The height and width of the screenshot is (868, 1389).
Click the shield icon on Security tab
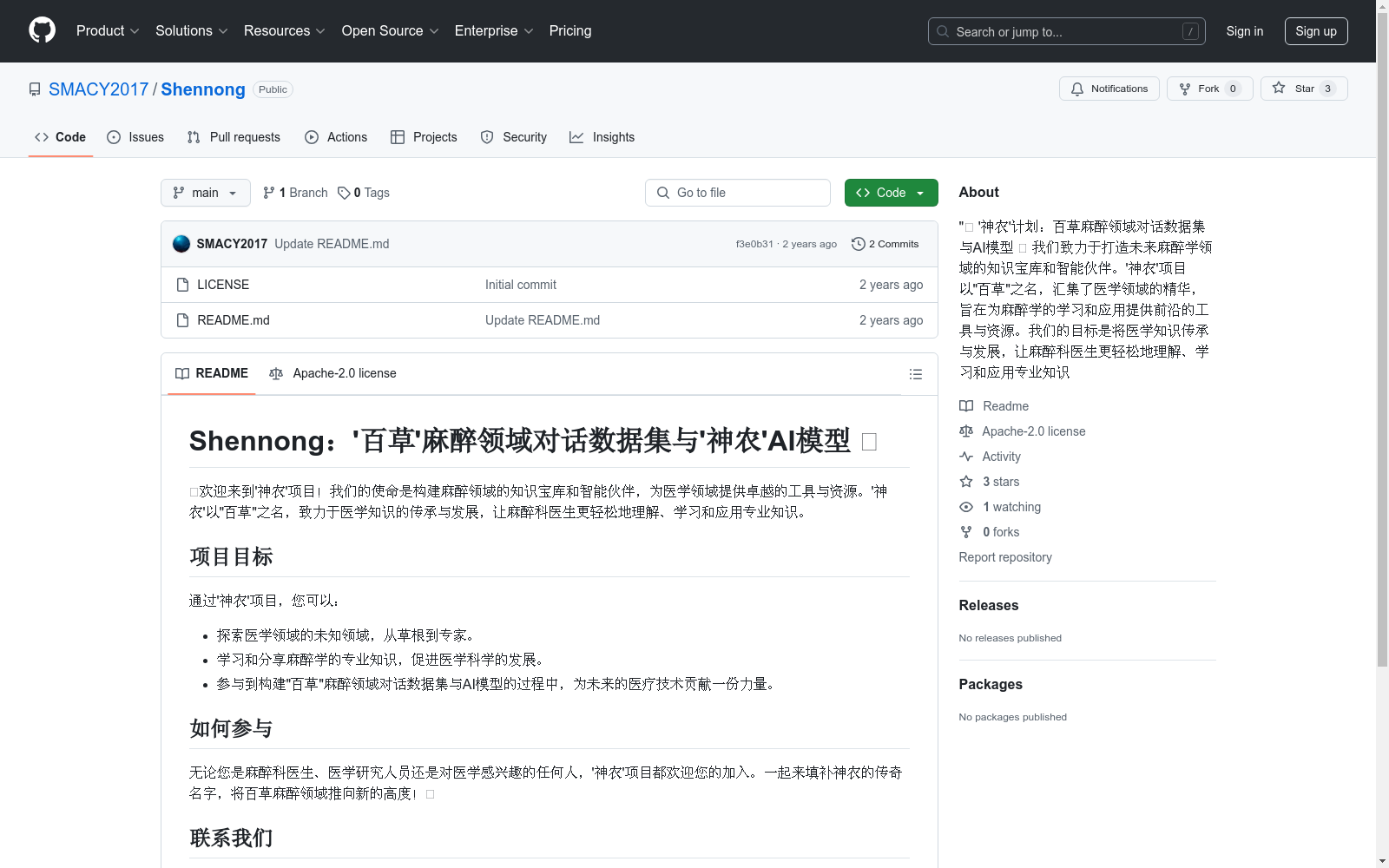click(487, 137)
